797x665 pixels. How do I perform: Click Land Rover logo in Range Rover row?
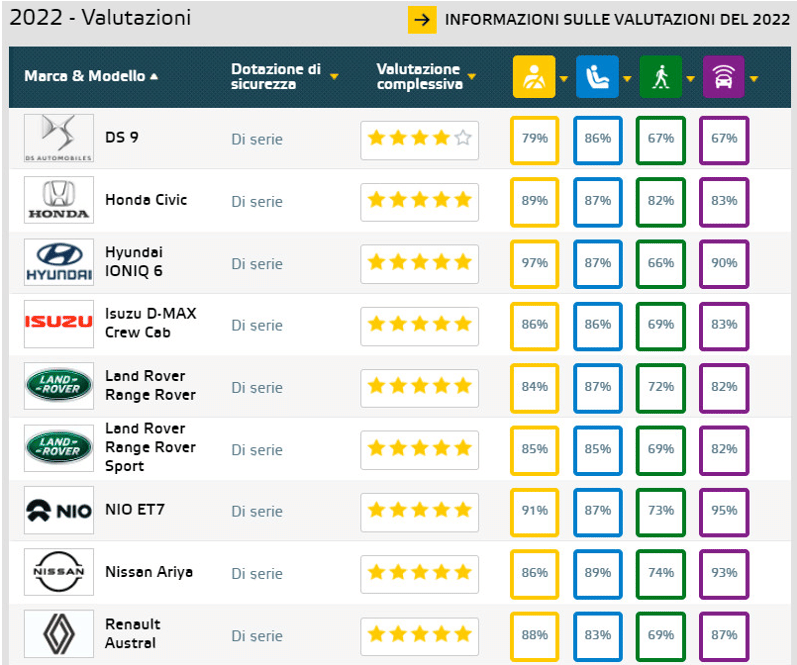(59, 386)
